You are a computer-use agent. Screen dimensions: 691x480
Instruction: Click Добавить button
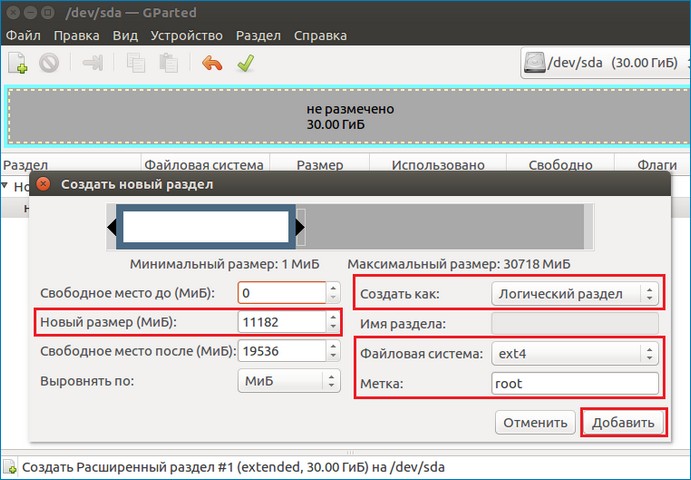pyautogui.click(x=623, y=423)
